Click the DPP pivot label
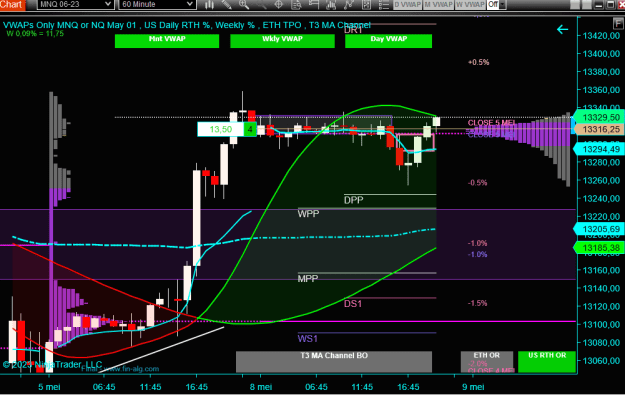Viewport: 625px width, 395px height. 354,200
